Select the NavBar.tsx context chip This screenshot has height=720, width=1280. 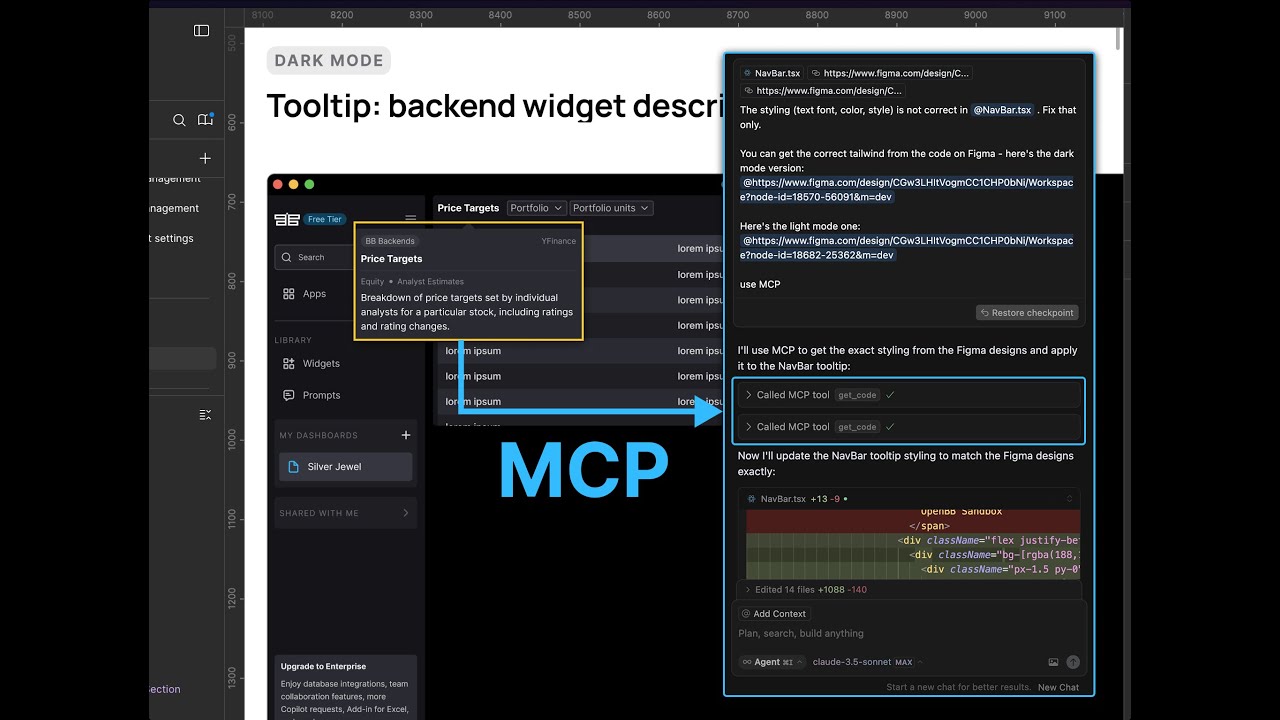pyautogui.click(x=772, y=73)
